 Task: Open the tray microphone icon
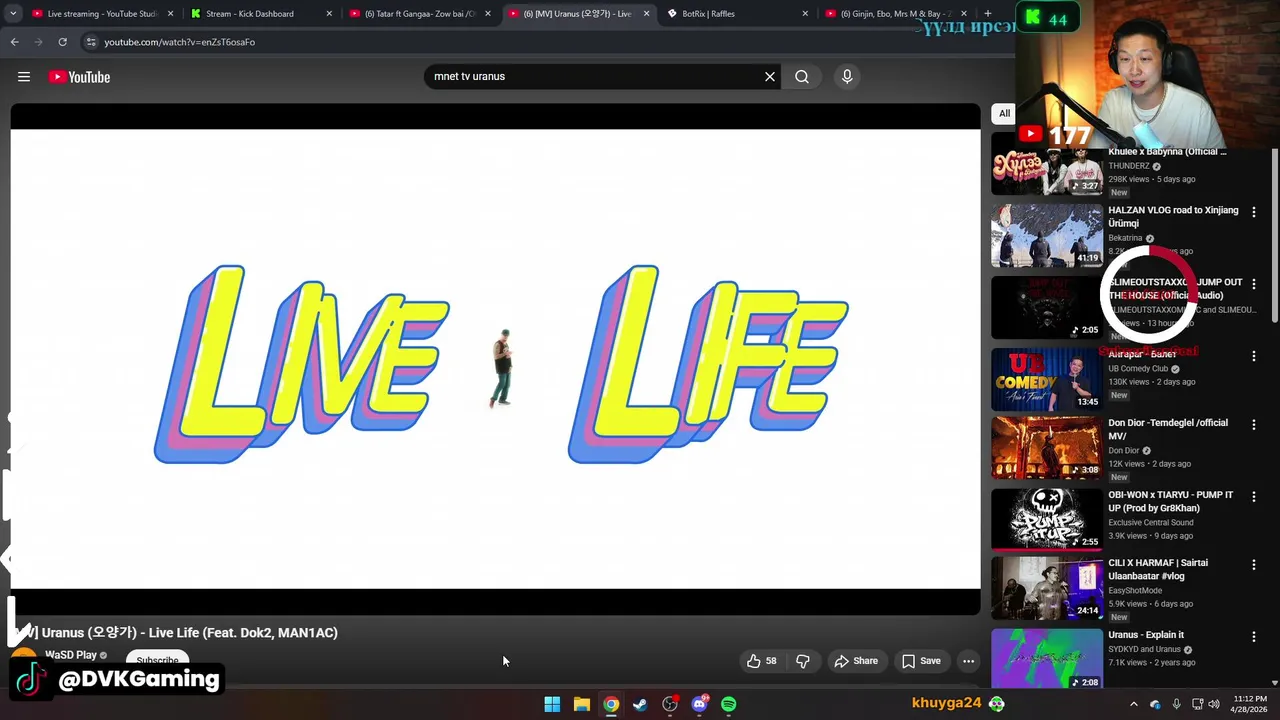point(1176,704)
